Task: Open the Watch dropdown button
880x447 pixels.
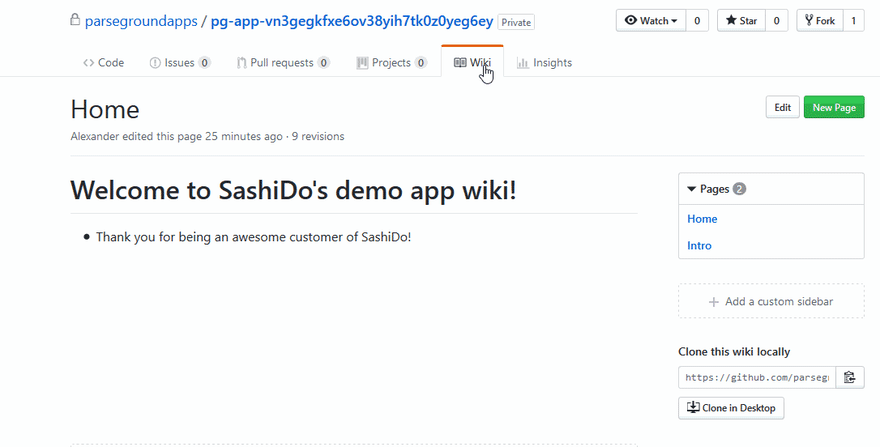Action: tap(651, 21)
